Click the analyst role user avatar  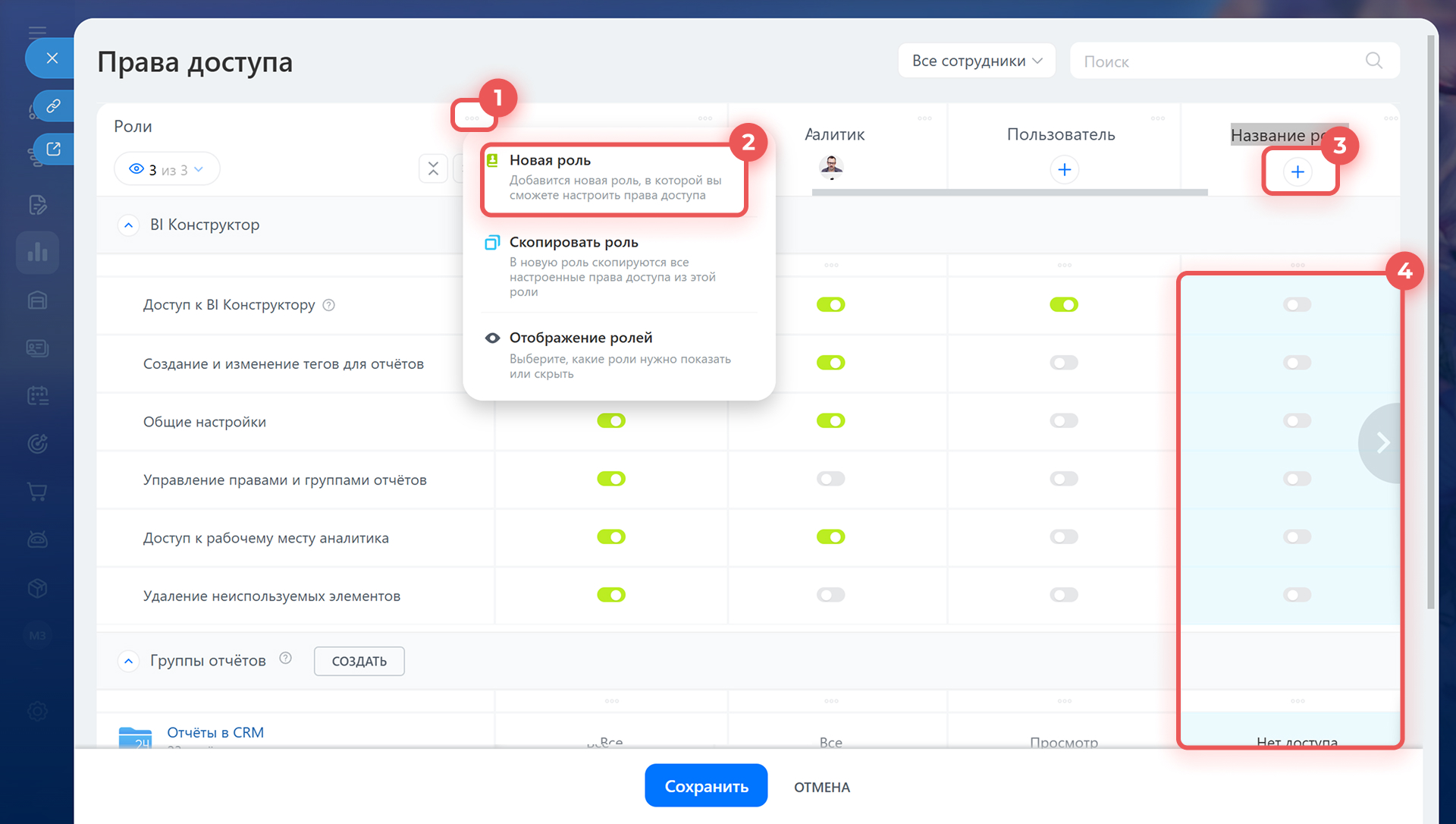click(x=831, y=166)
